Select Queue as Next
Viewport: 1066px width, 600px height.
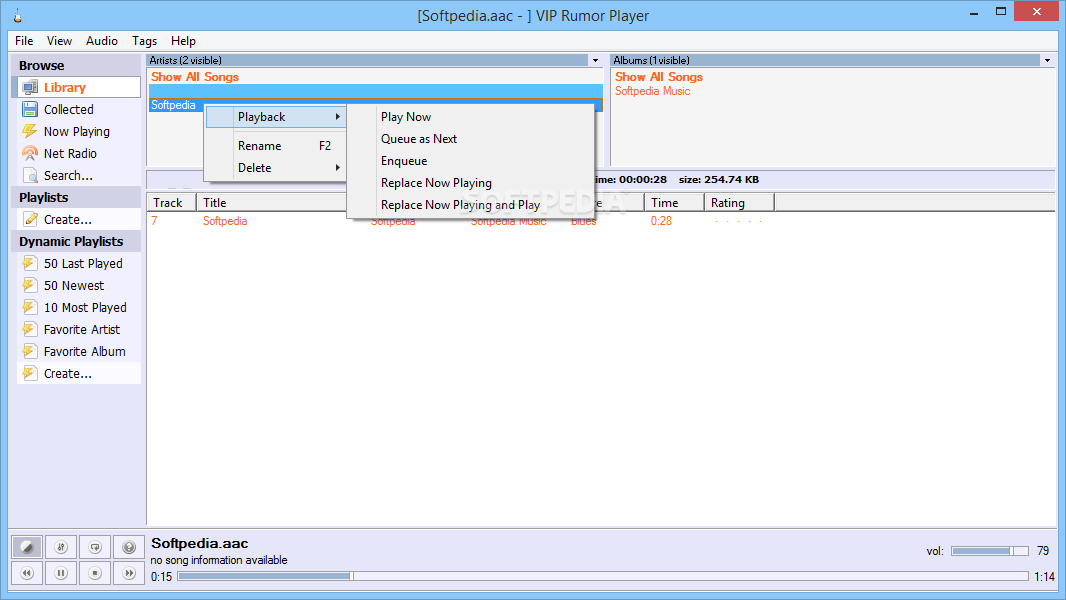(x=470, y=139)
